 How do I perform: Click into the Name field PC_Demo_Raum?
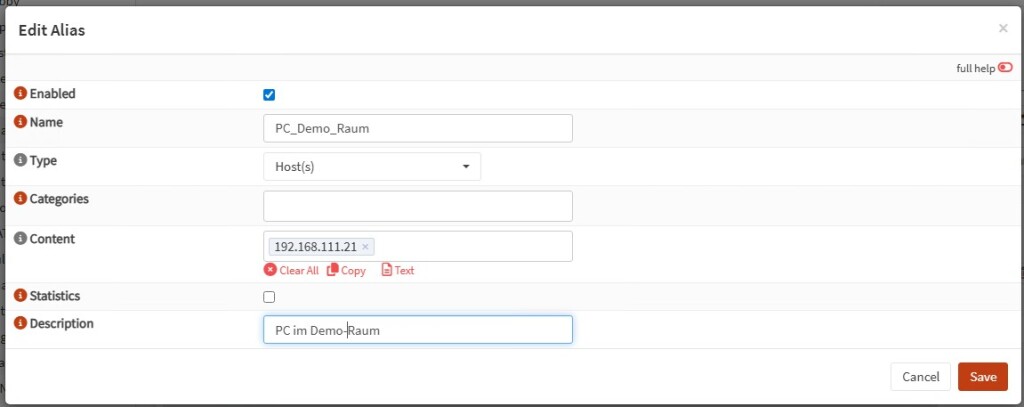[x=417, y=129]
